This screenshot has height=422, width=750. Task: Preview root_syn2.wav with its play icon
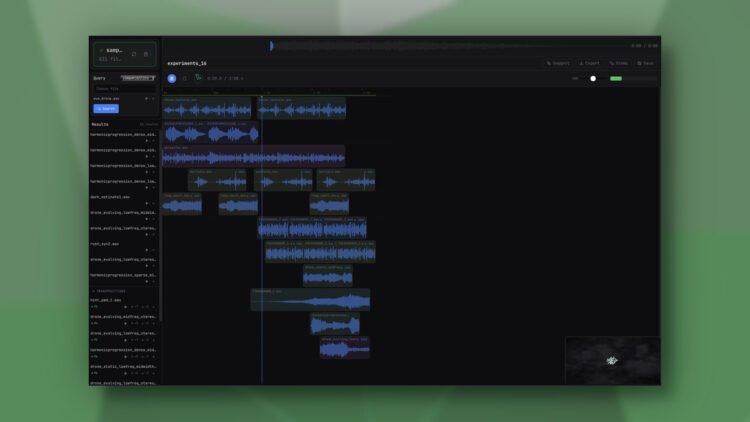[x=147, y=250]
